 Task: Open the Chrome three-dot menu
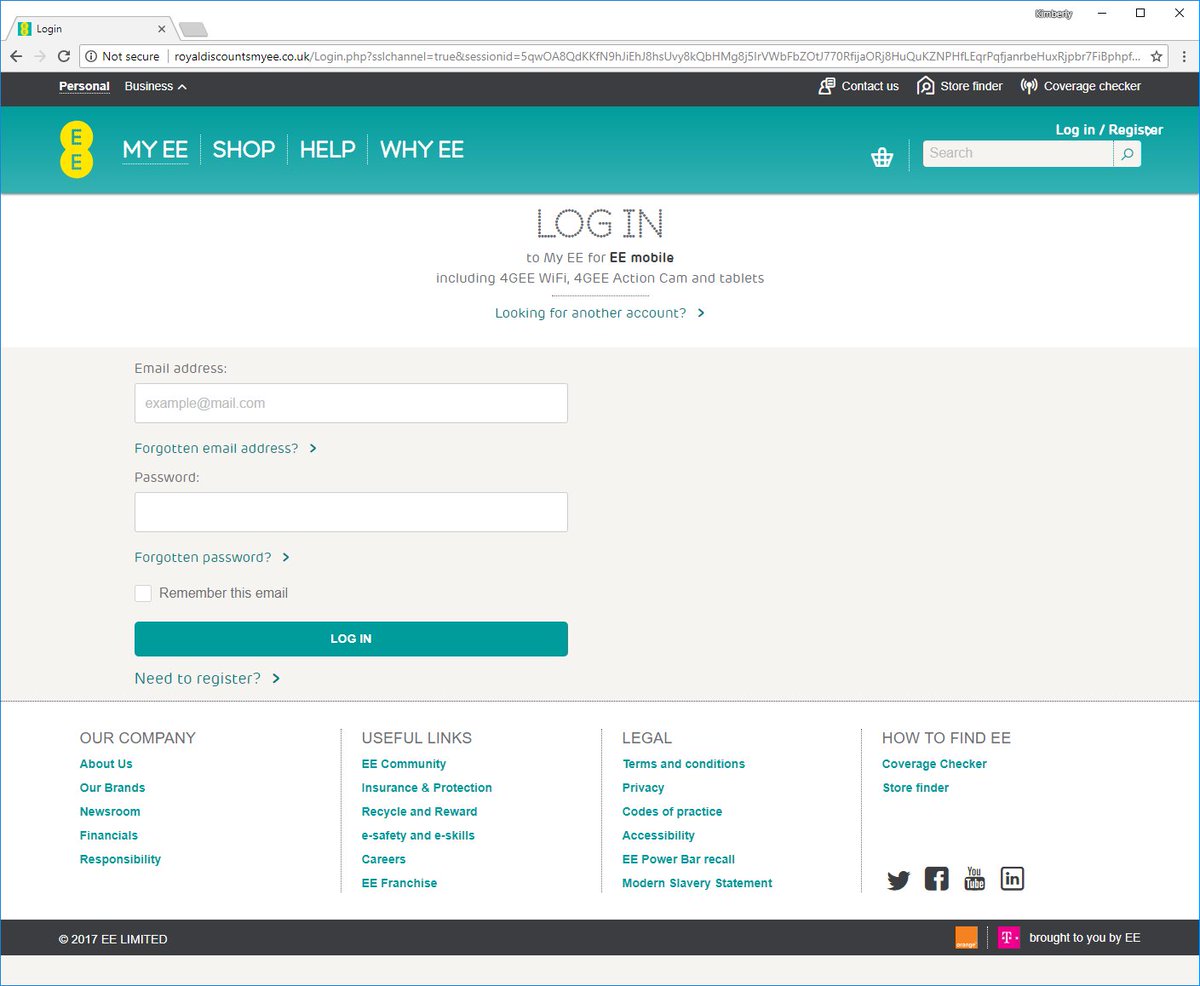1182,57
